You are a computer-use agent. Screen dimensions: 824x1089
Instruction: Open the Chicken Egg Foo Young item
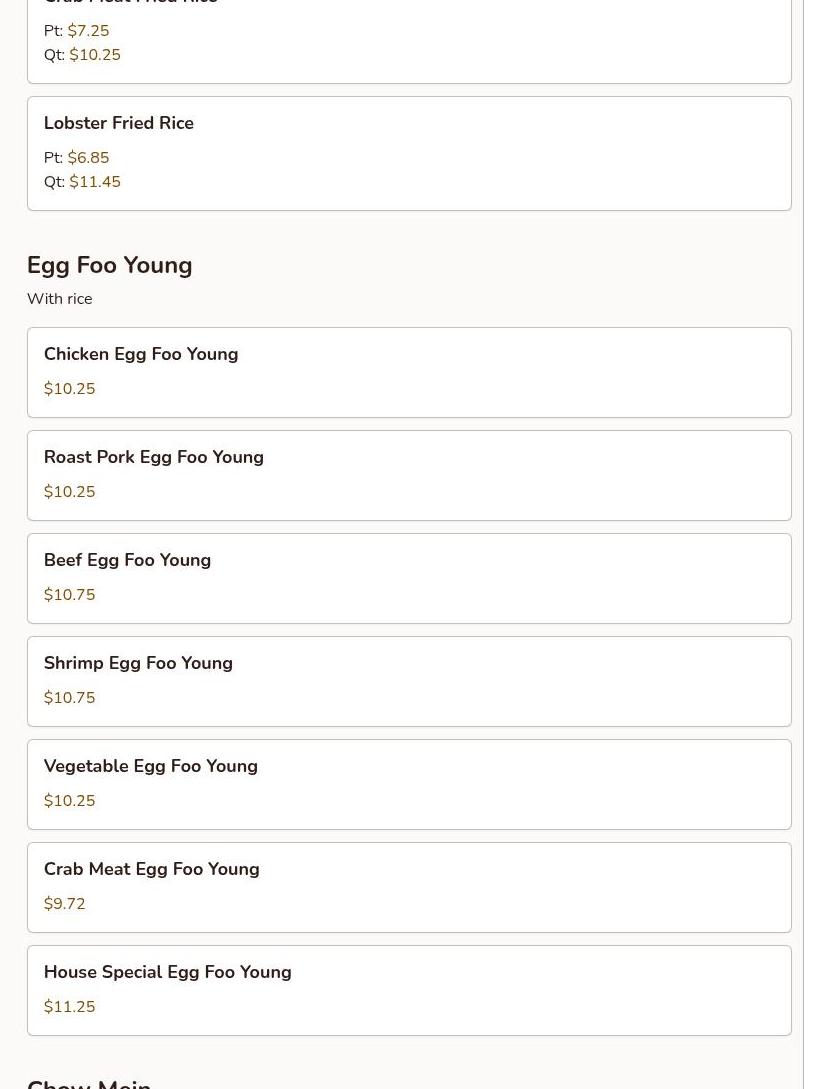(141, 354)
